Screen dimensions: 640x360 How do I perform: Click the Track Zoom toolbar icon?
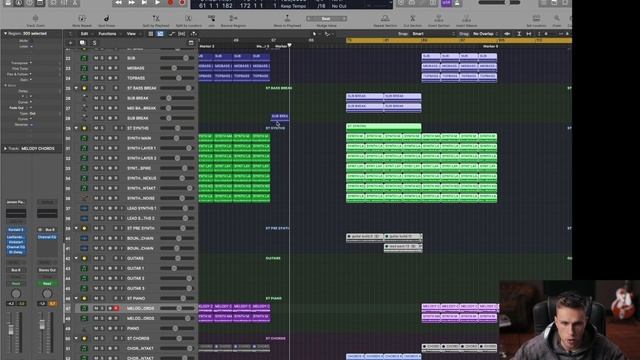(36, 19)
